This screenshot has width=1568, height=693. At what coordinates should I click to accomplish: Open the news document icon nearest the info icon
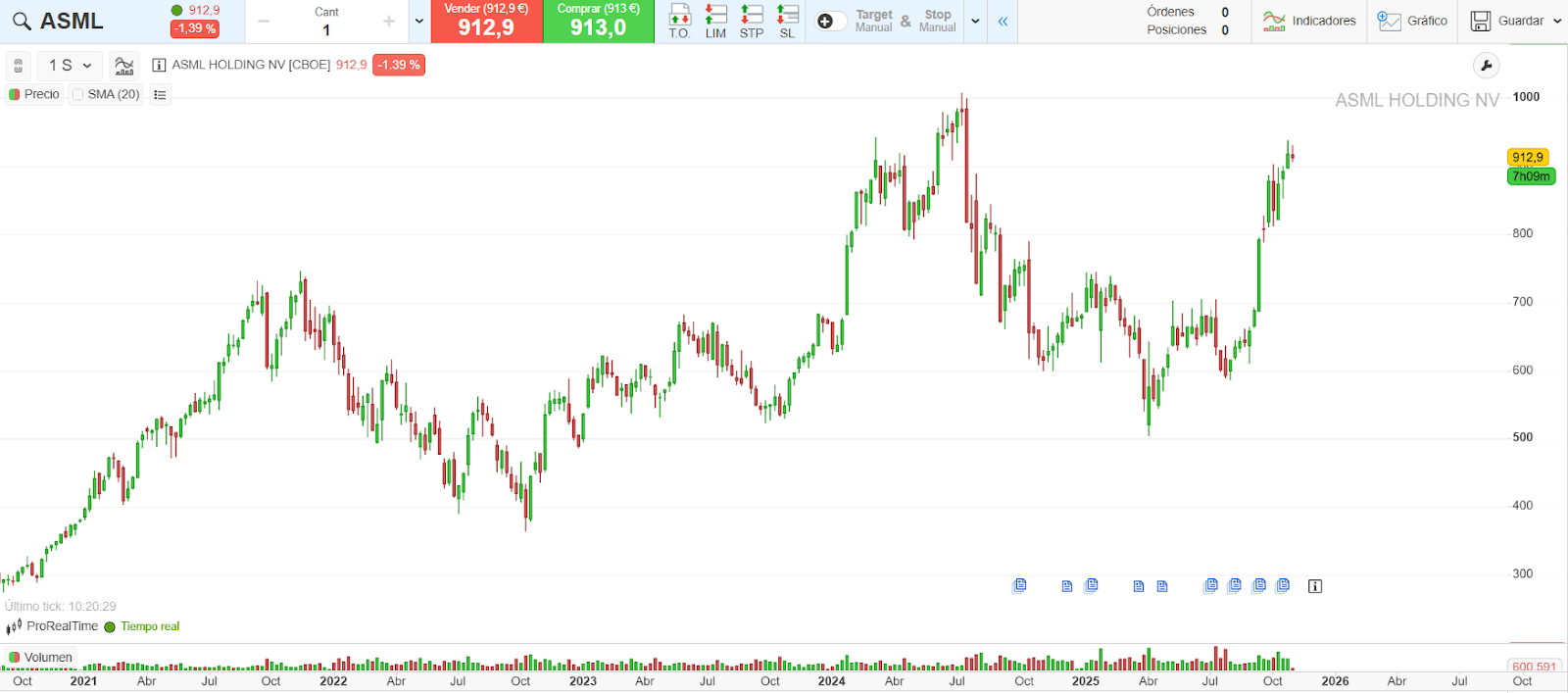(x=1283, y=585)
